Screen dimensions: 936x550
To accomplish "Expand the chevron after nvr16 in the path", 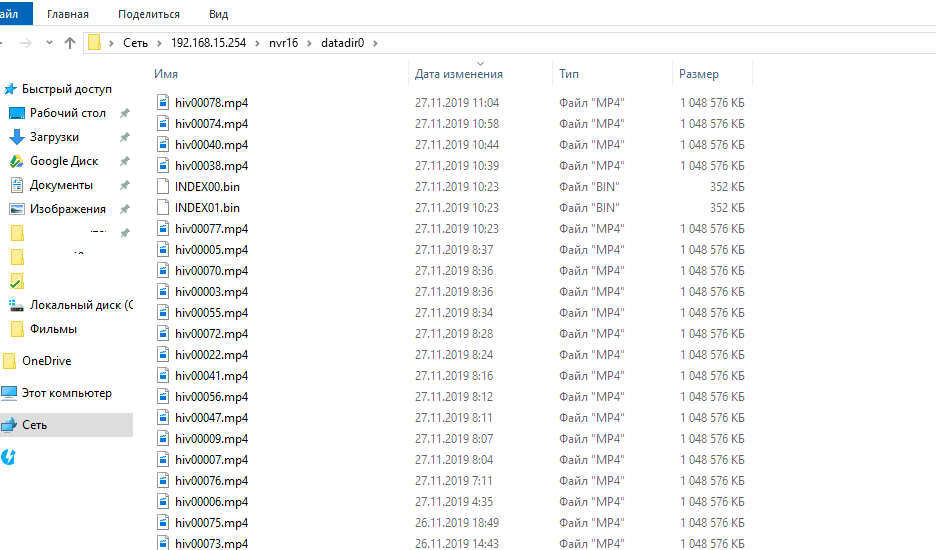I will (x=310, y=43).
